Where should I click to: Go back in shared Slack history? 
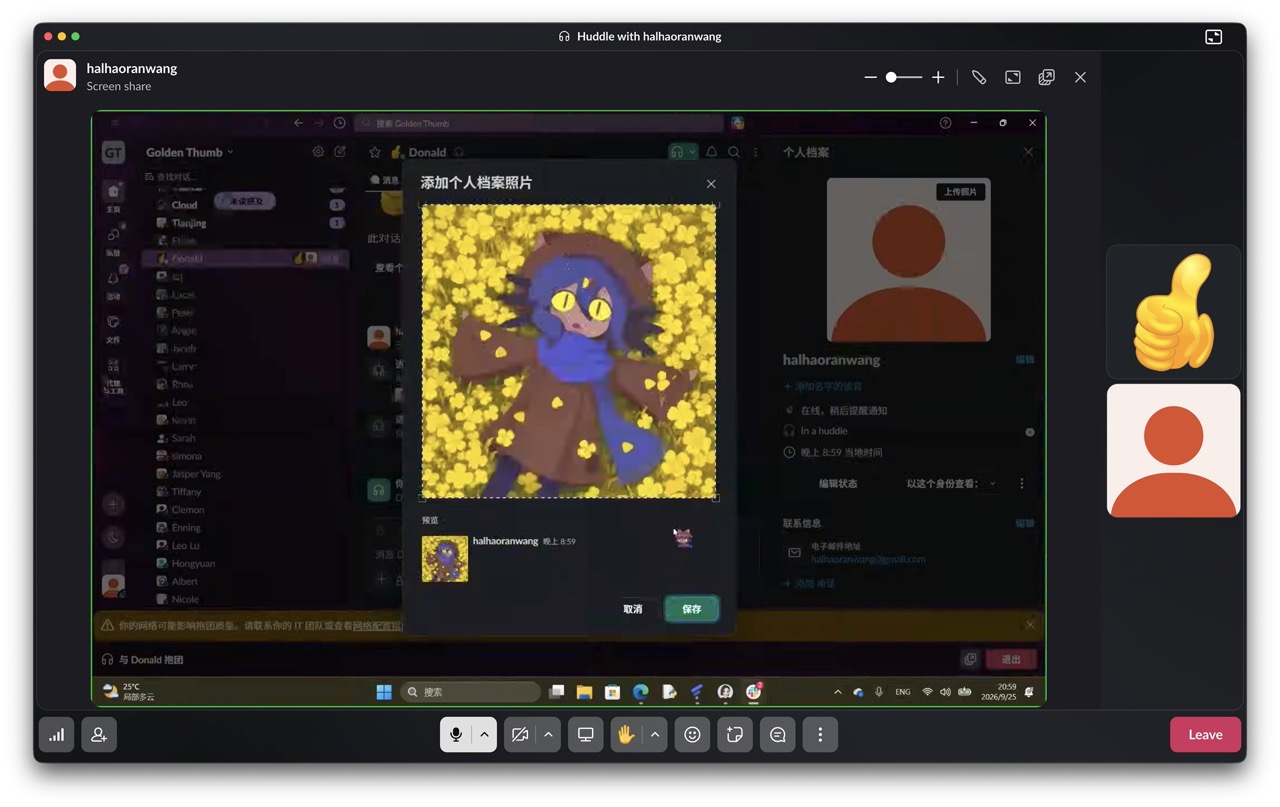[298, 123]
